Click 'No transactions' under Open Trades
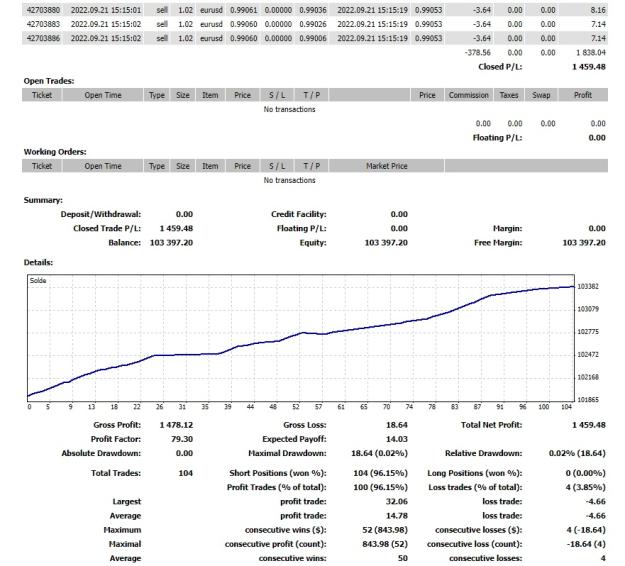The width and height of the screenshot is (625, 566). click(289, 109)
